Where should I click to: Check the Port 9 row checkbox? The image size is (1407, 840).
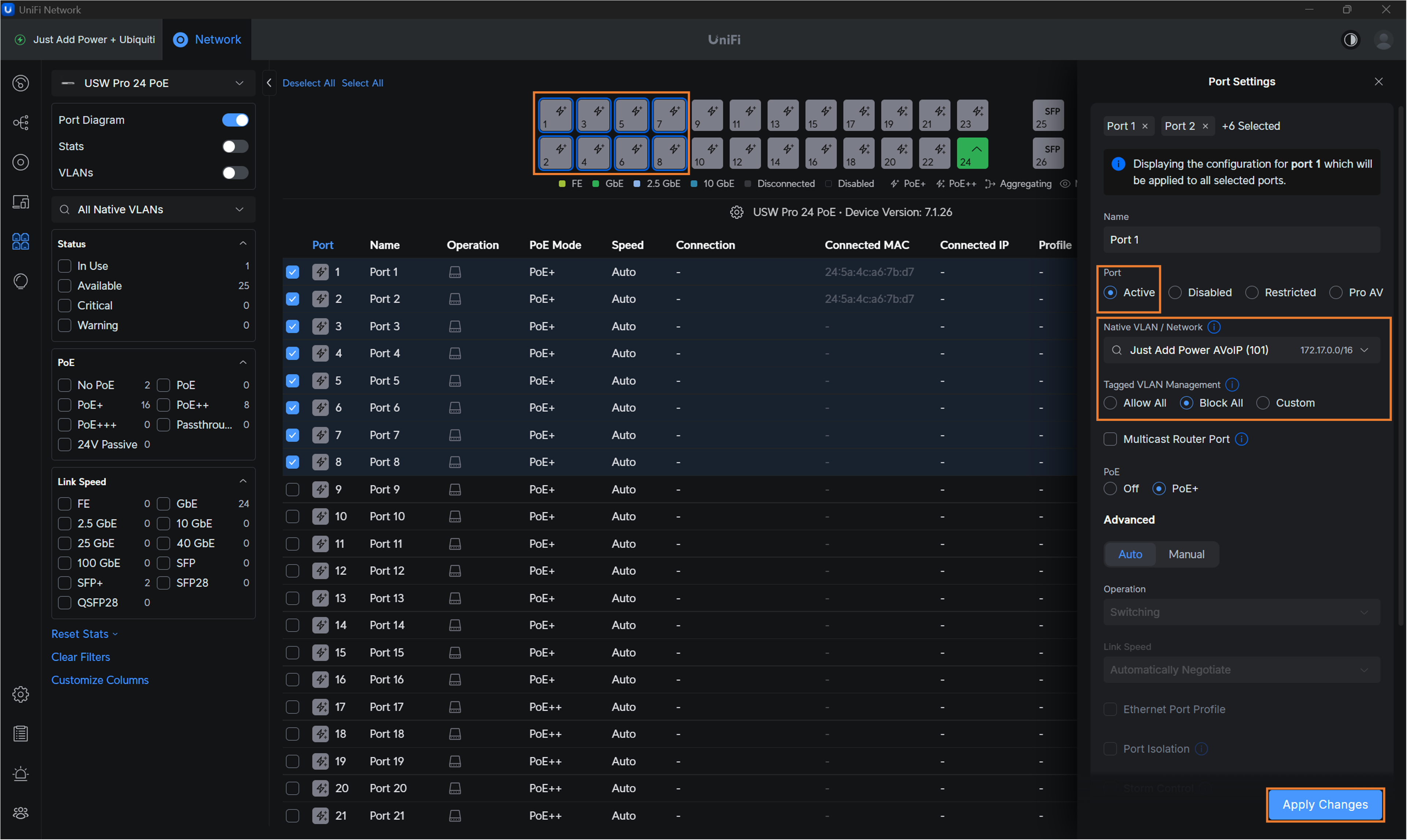tap(293, 489)
